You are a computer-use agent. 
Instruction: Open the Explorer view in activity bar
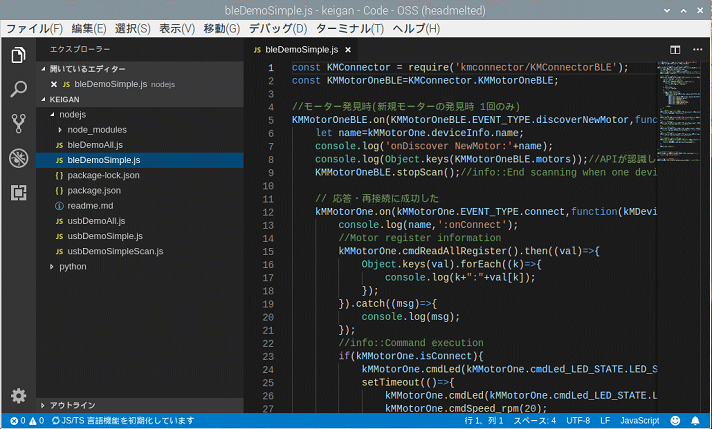(x=18, y=55)
